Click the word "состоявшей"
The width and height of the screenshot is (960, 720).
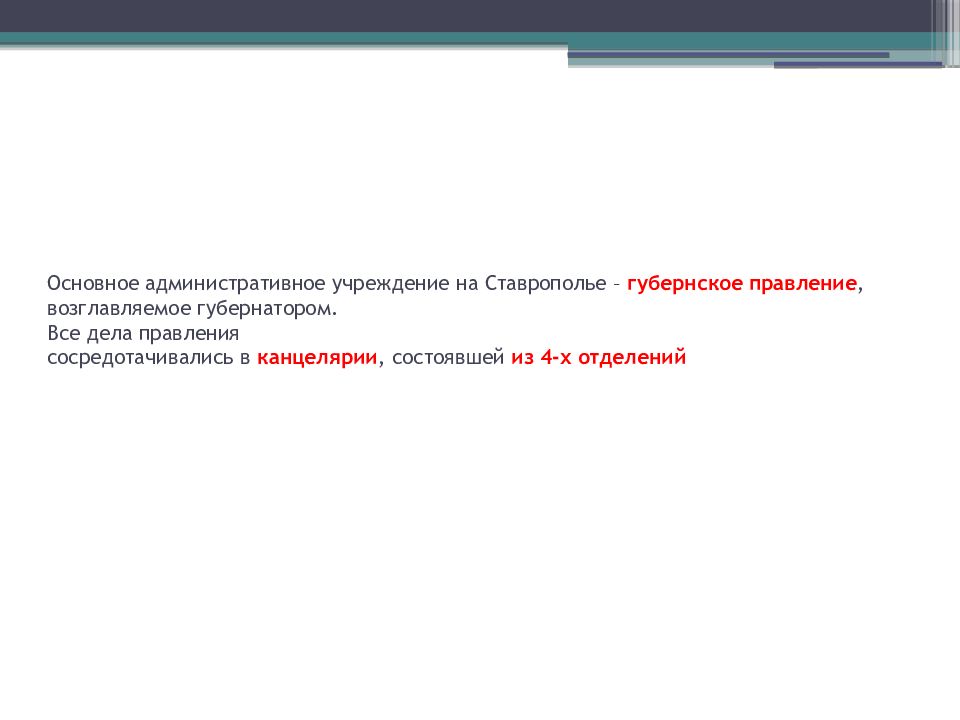pyautogui.click(x=448, y=358)
